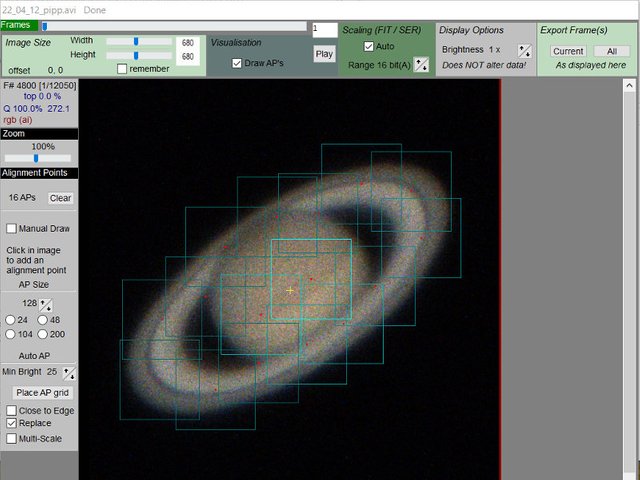The image size is (640, 480).
Task: Change AP Size 128 with stepper arrows
Action: 46,305
